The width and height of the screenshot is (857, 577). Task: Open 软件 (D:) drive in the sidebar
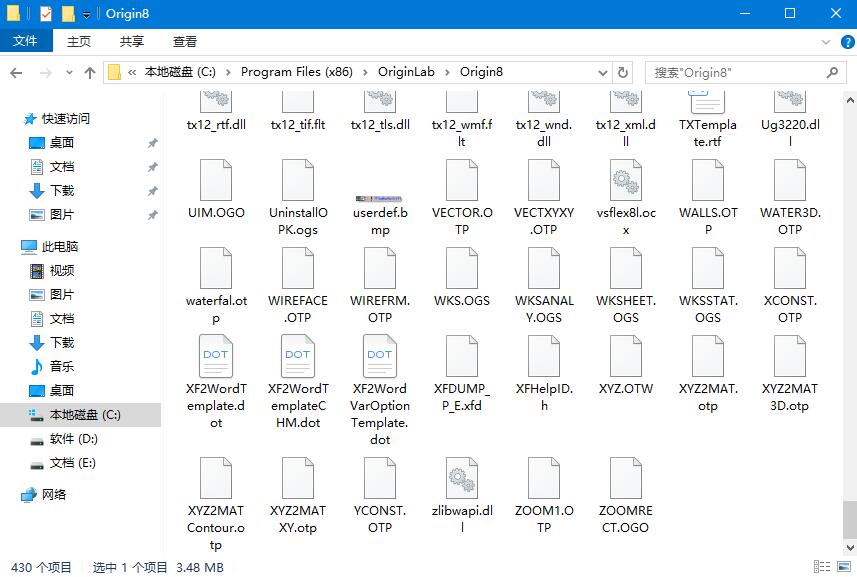(x=73, y=439)
